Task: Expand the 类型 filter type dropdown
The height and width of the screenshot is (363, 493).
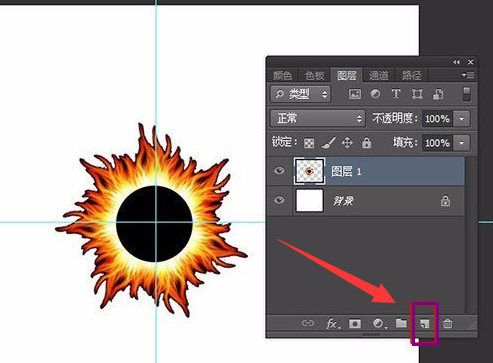Action: (x=300, y=94)
